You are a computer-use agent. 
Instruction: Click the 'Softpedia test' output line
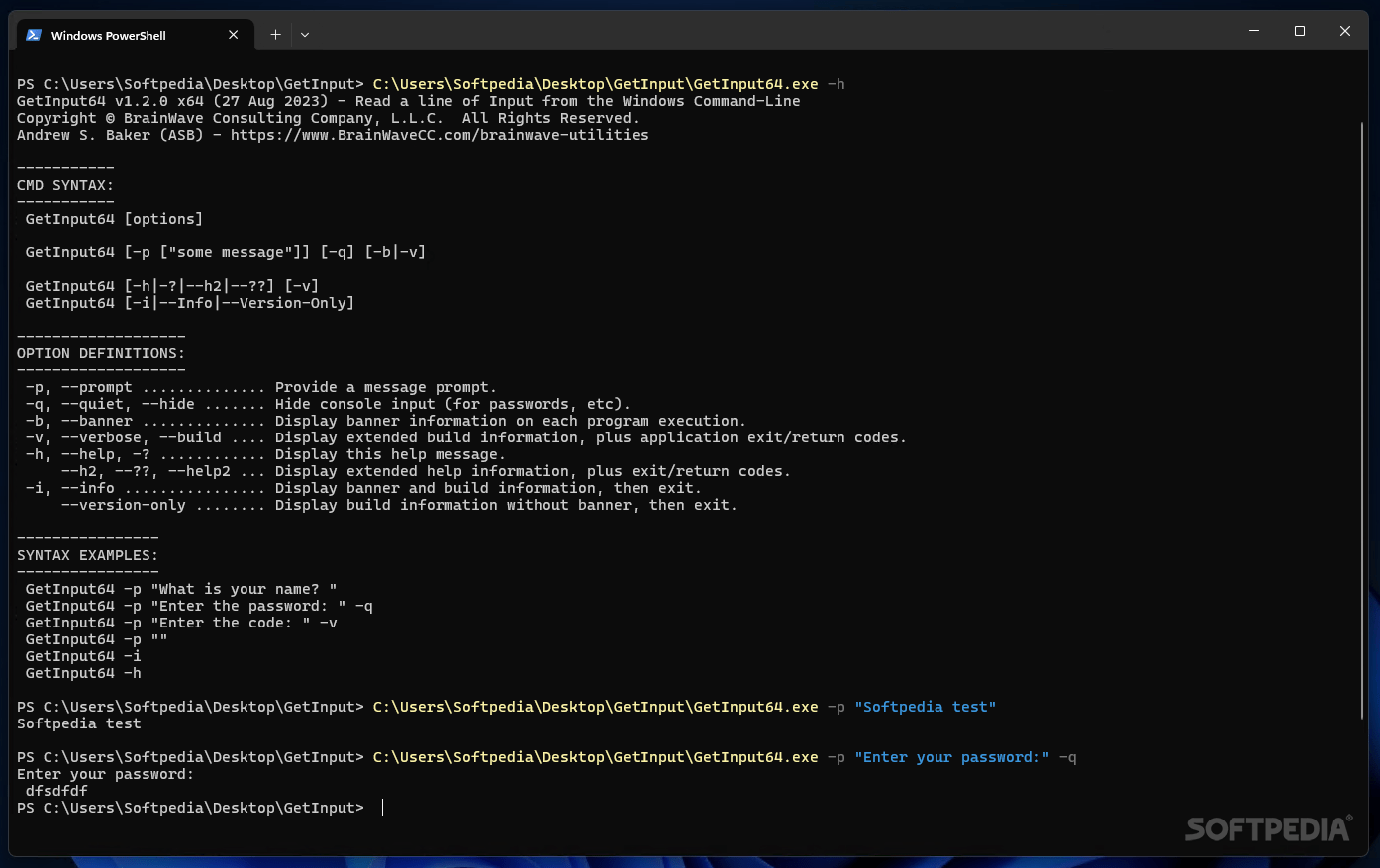point(79,723)
